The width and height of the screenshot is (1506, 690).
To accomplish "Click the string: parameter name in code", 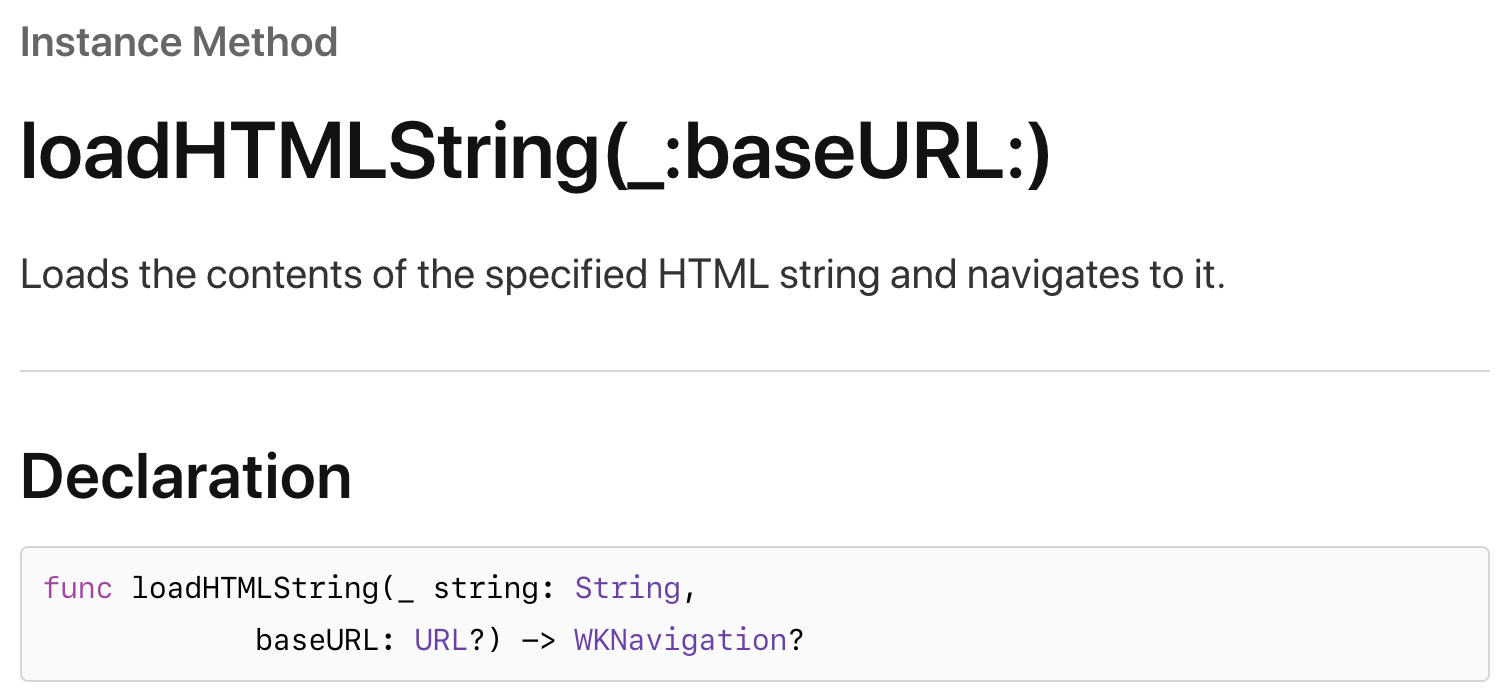I will (x=494, y=588).
